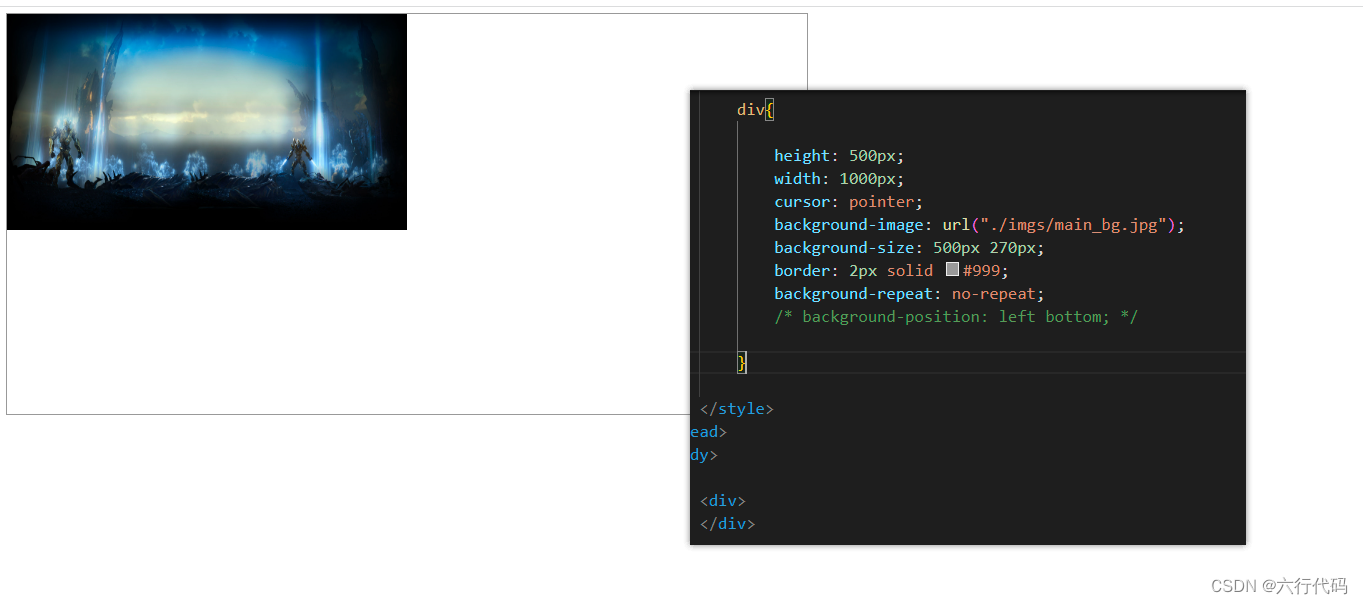The image size is (1363, 604).
Task: Click the 'solid' border style keyword
Action: click(x=909, y=270)
